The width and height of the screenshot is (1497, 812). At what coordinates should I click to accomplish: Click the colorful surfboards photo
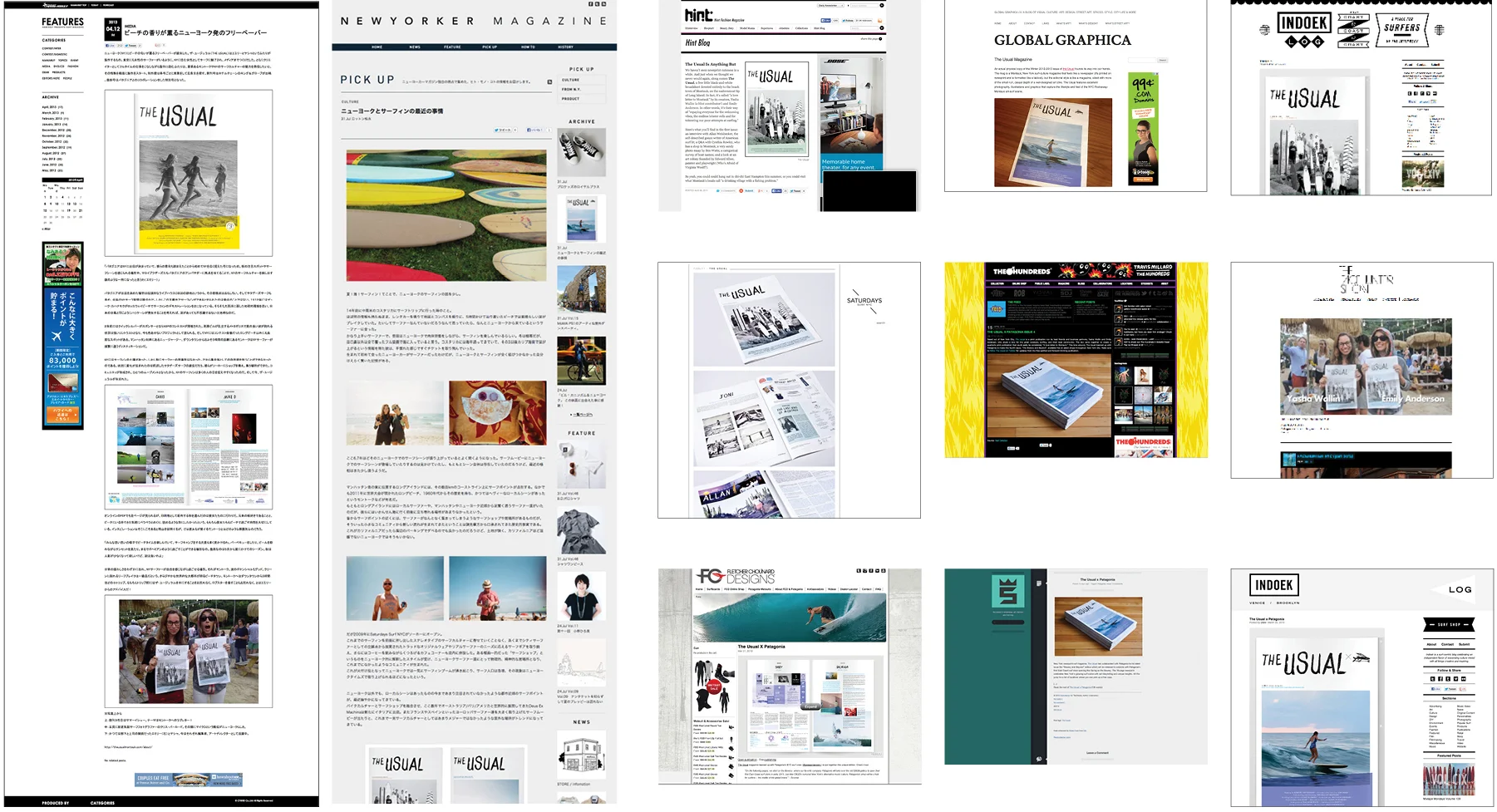point(446,215)
